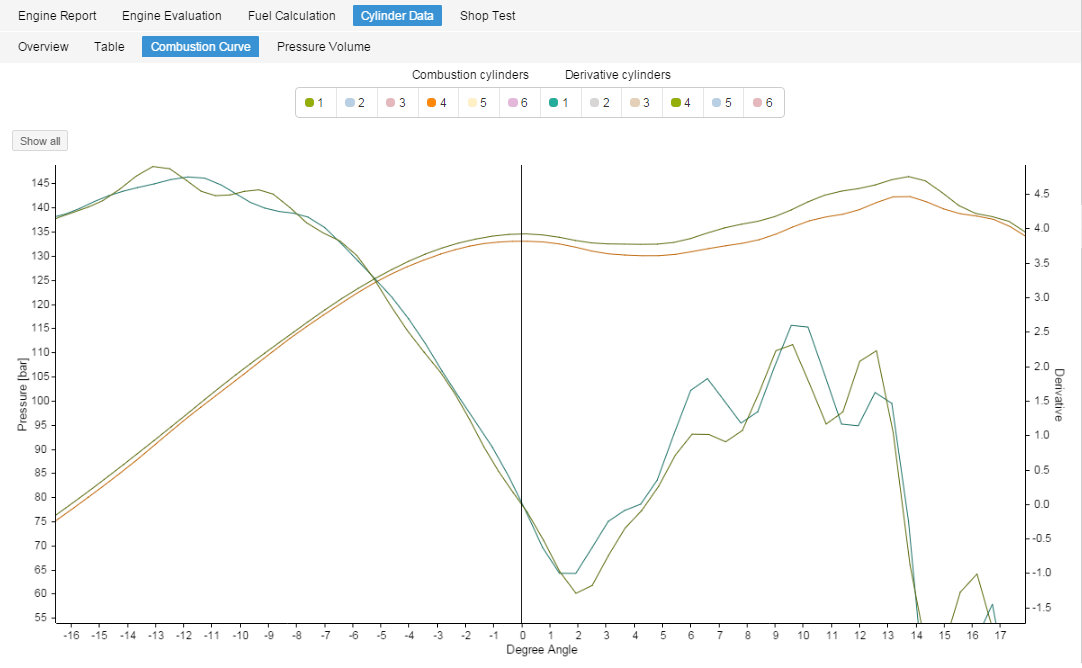Screen dimensions: 1082x668
Task: Click the Show all button
Action: [39, 140]
